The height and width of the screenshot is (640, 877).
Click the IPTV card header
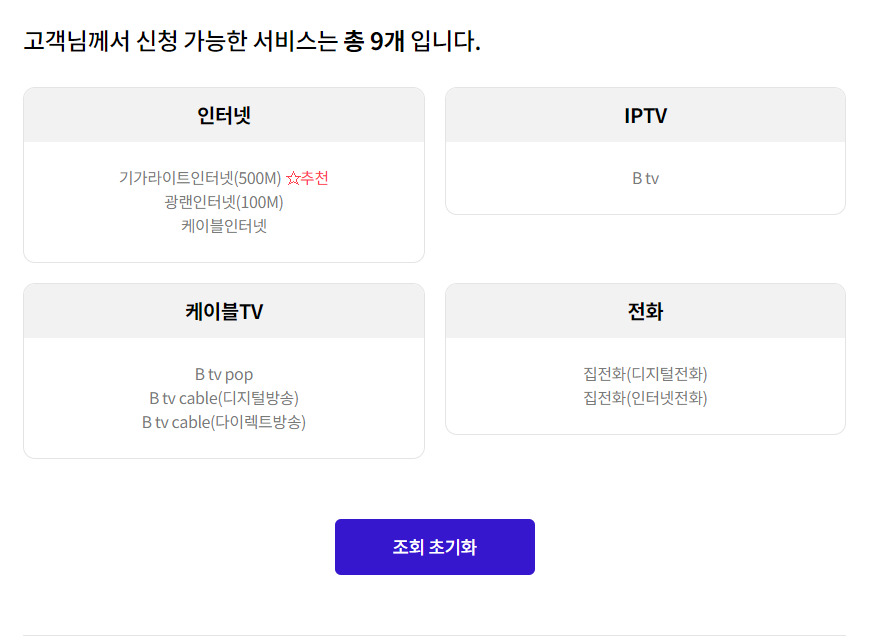645,115
